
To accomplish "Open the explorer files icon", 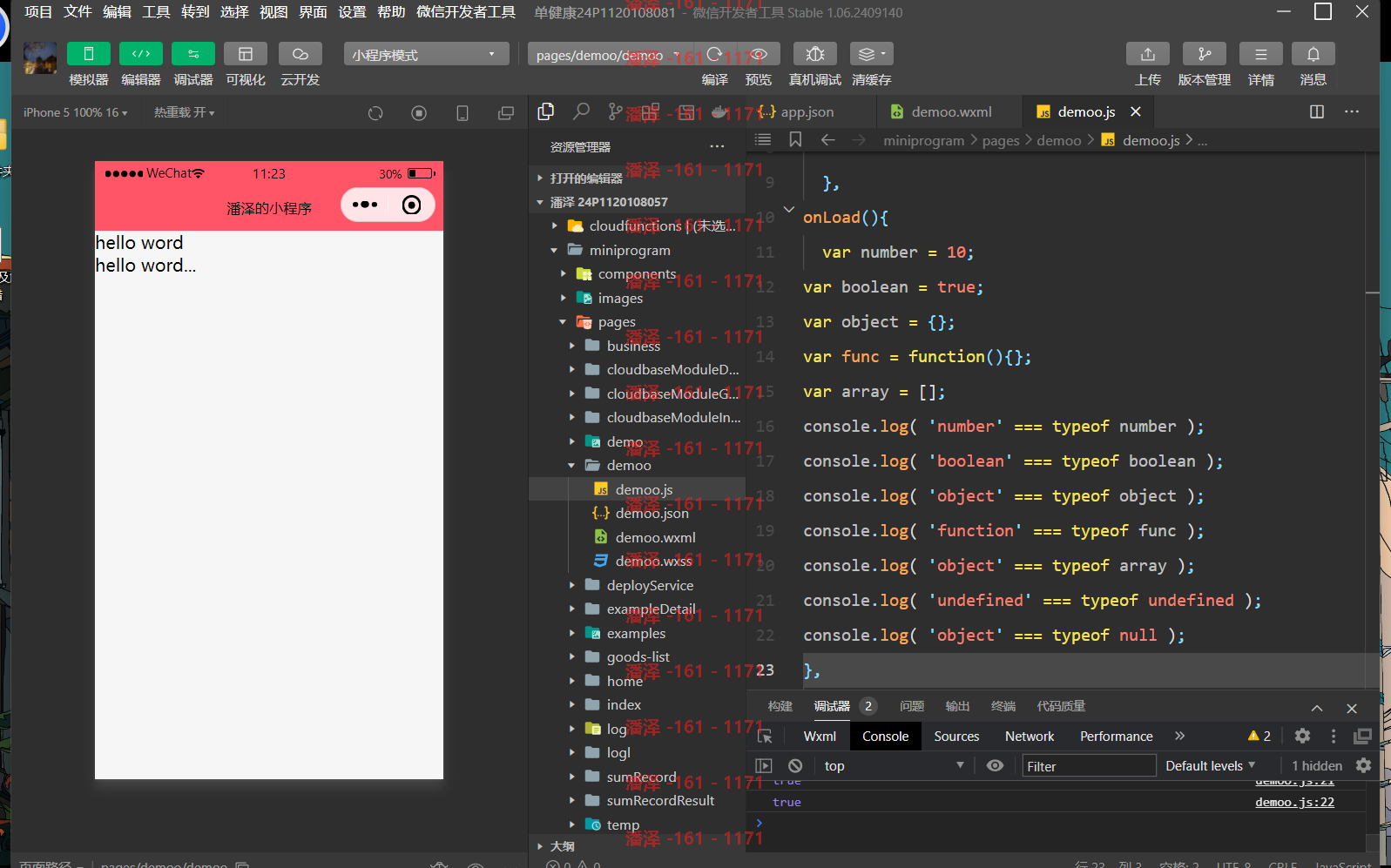I will coord(546,111).
